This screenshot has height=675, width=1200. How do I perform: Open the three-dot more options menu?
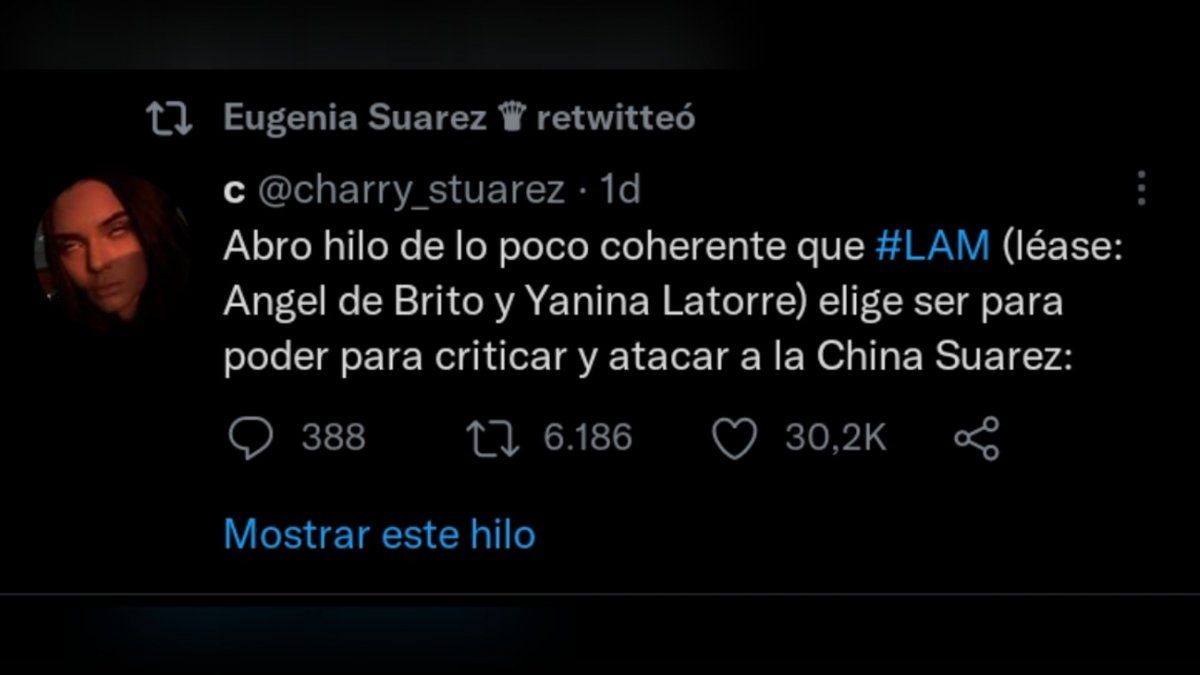point(1141,188)
